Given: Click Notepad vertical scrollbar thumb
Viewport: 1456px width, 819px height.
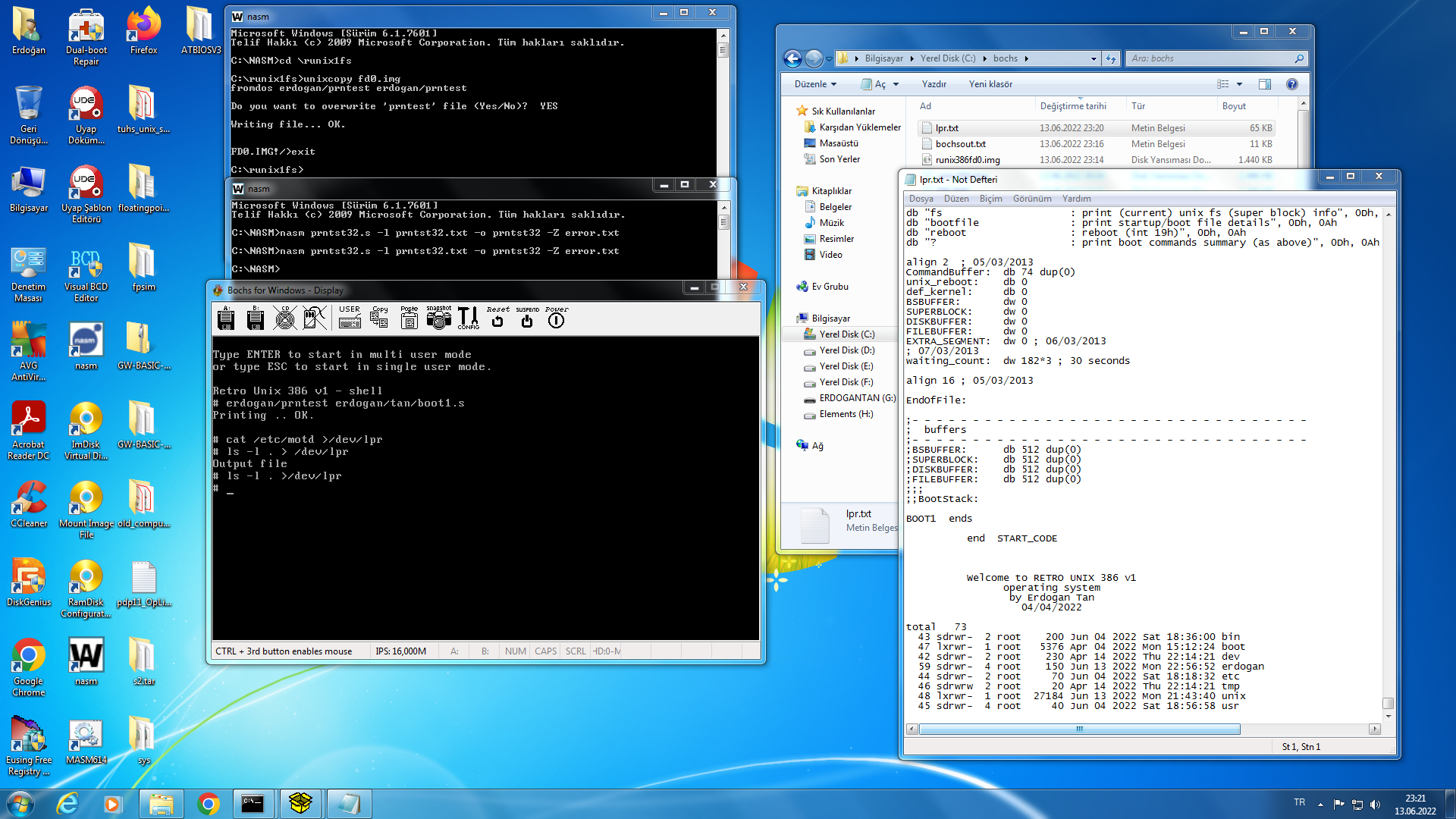Looking at the screenshot, I should [1388, 703].
